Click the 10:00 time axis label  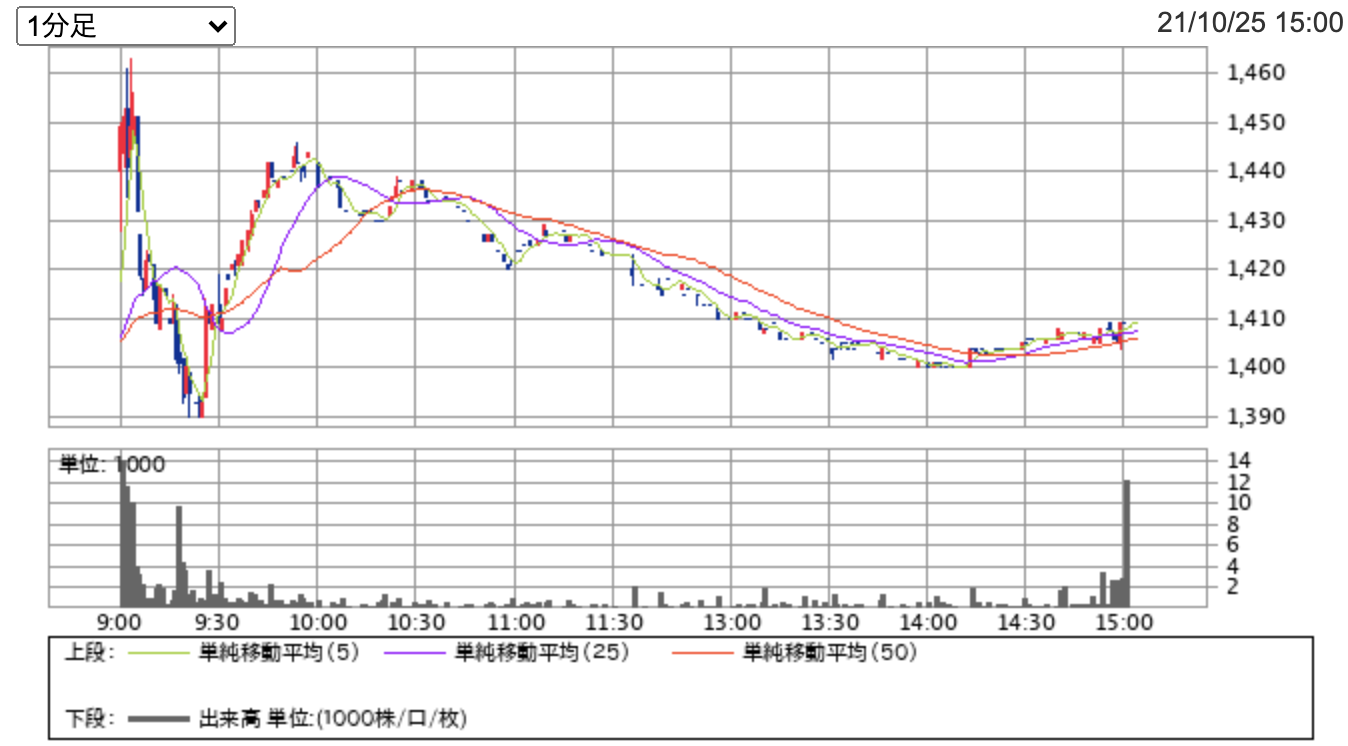pyautogui.click(x=317, y=622)
